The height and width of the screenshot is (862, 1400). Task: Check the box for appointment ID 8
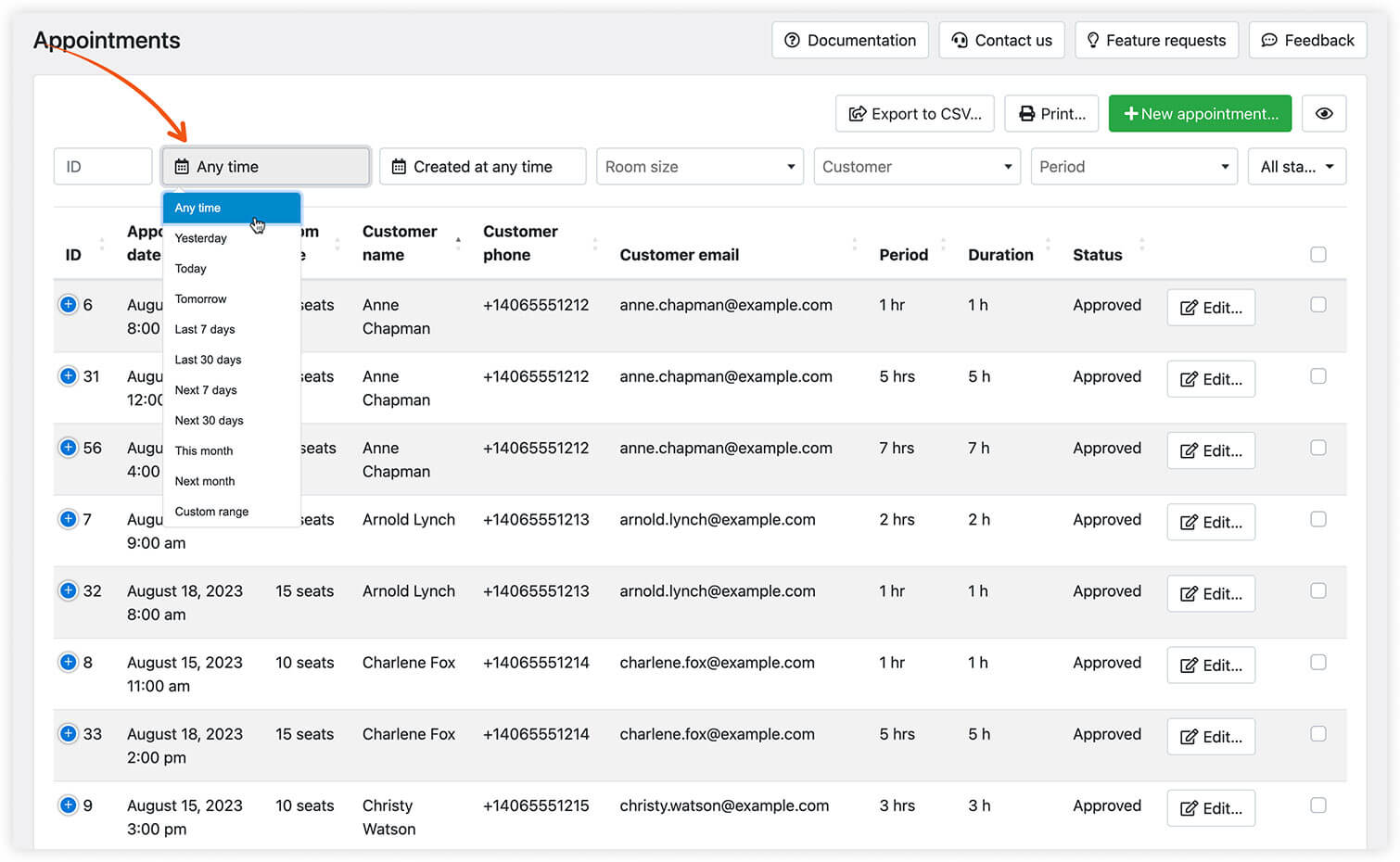1318,662
